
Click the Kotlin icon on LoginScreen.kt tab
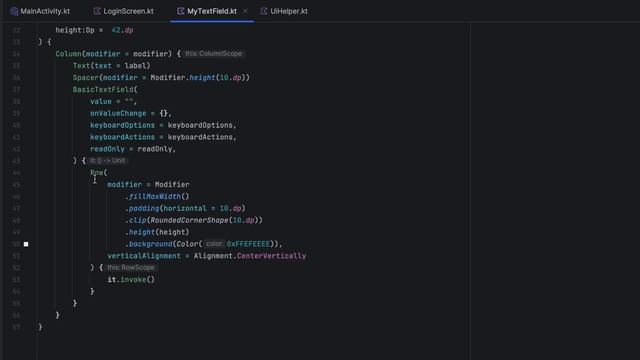point(97,11)
